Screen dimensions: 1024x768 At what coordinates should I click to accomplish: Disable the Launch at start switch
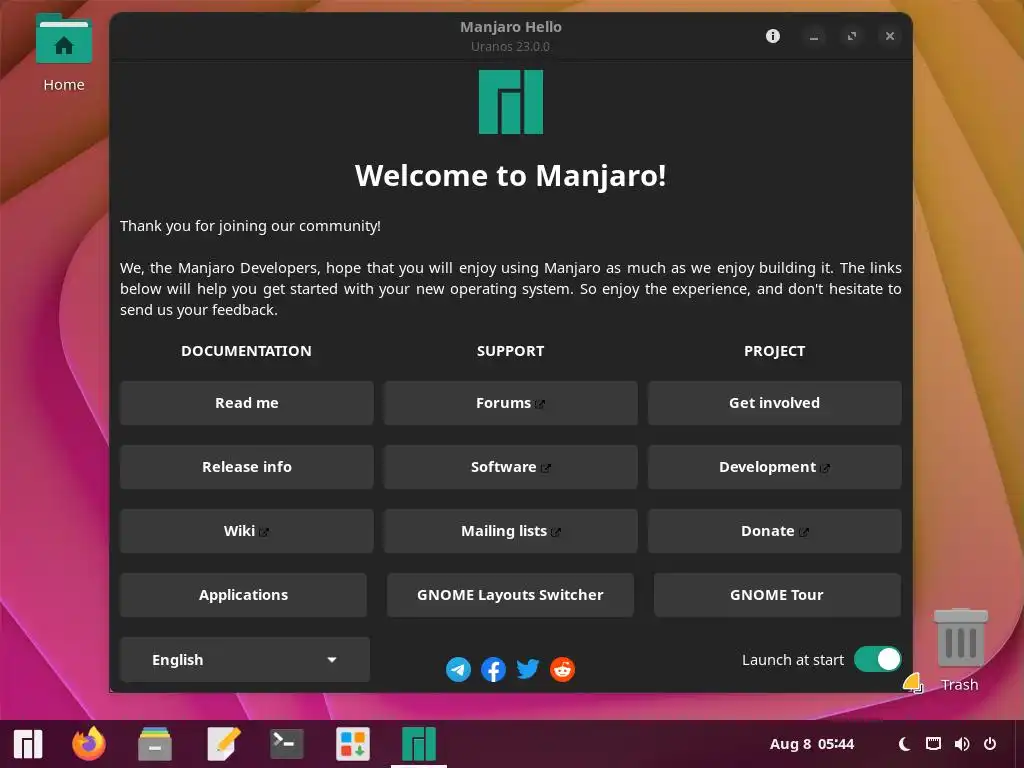[x=878, y=660]
